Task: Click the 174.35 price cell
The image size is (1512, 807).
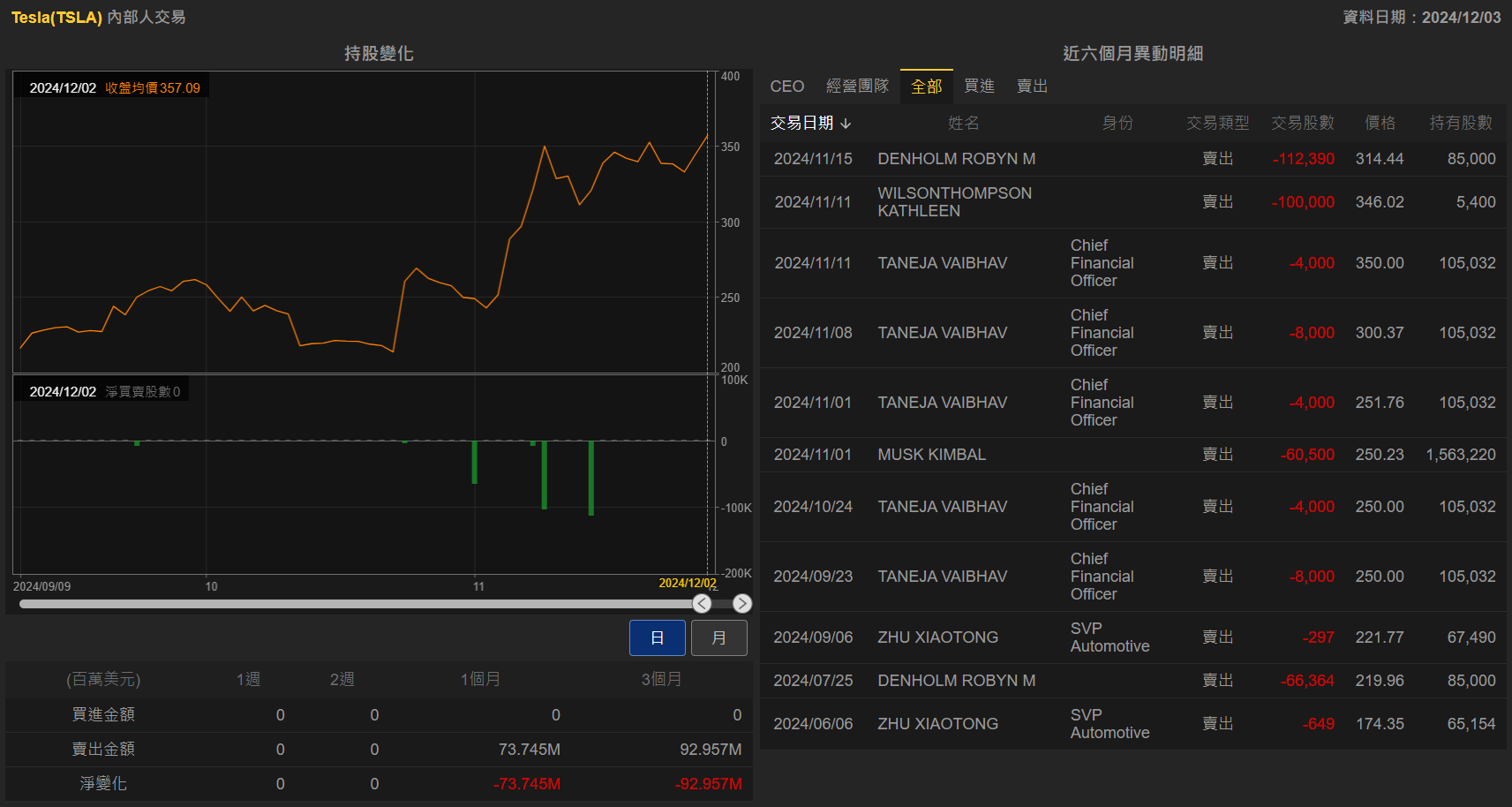Action: coord(1380,724)
